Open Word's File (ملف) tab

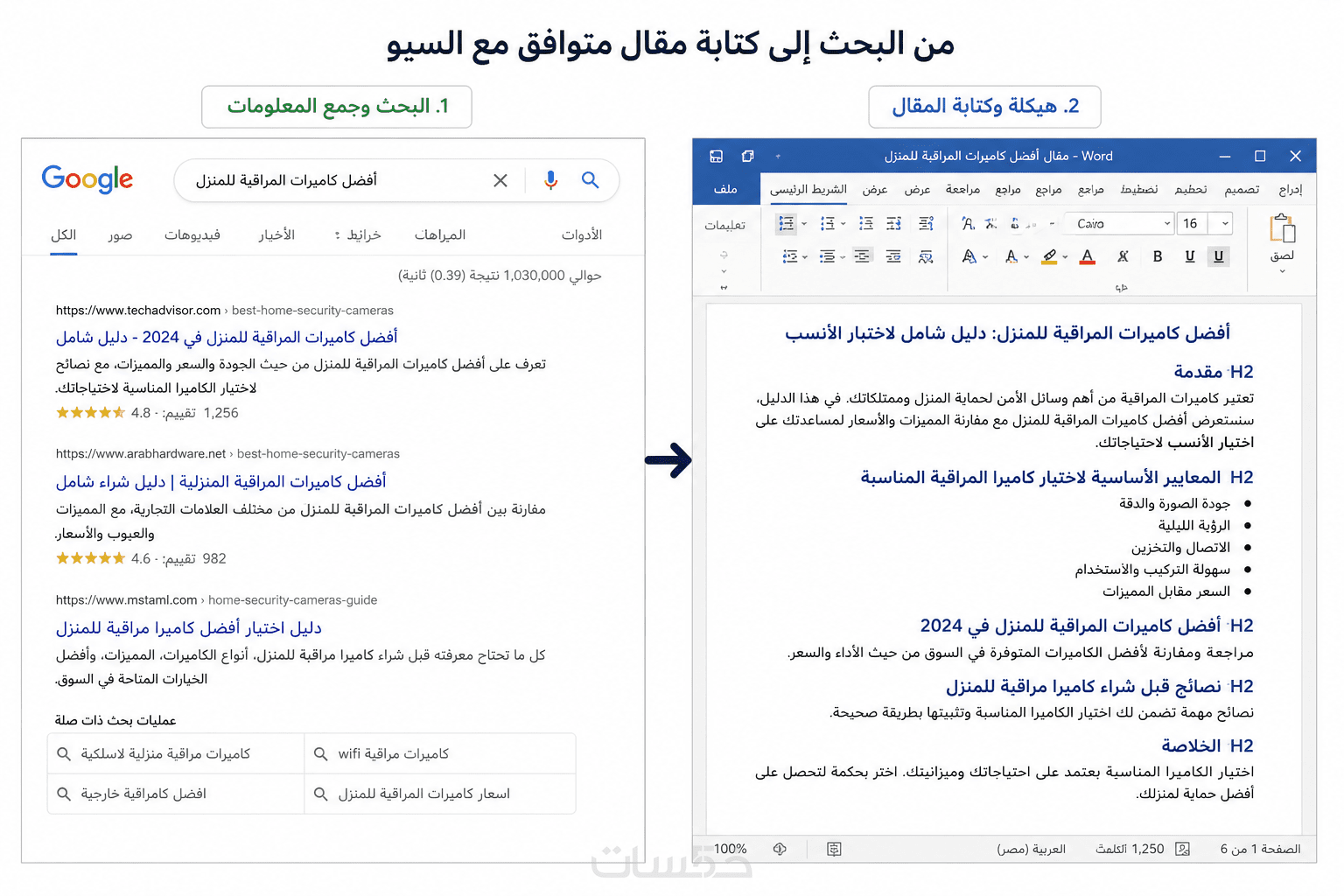point(725,189)
